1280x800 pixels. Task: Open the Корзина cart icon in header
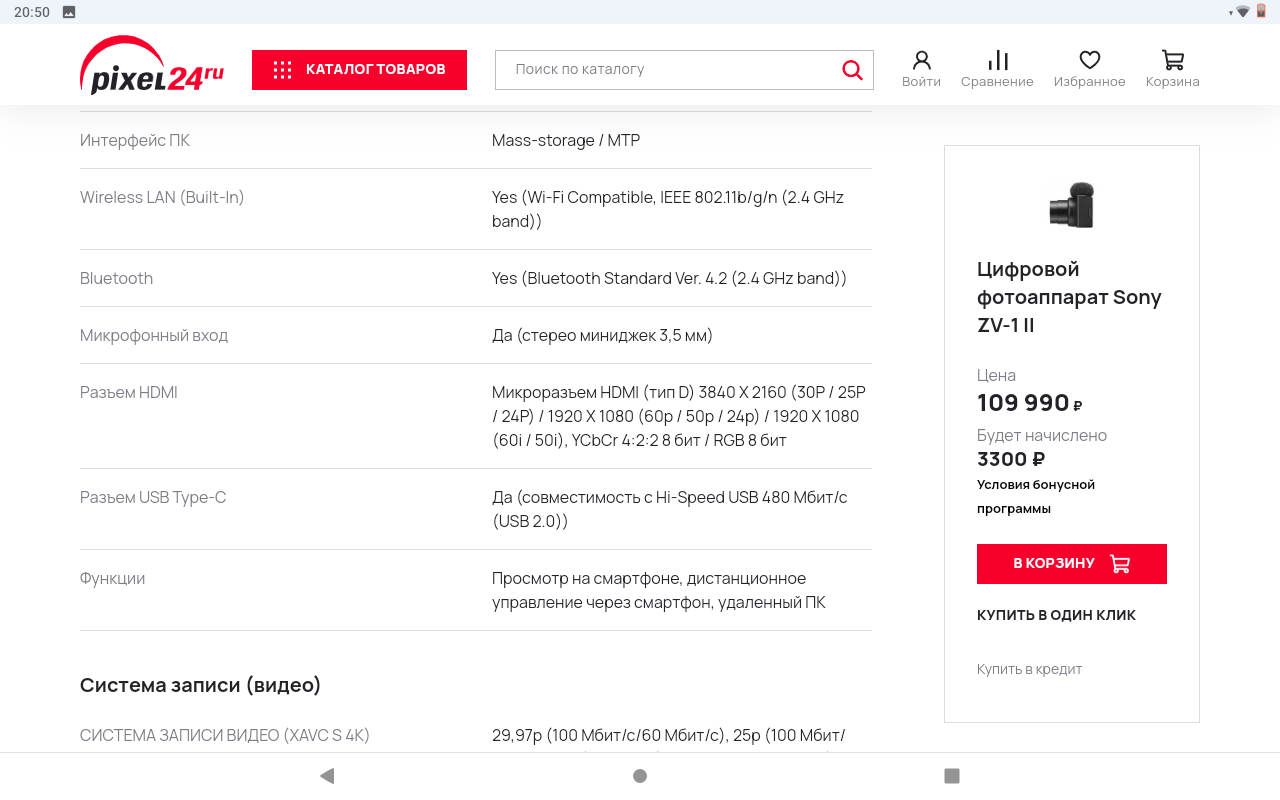[x=1172, y=69]
